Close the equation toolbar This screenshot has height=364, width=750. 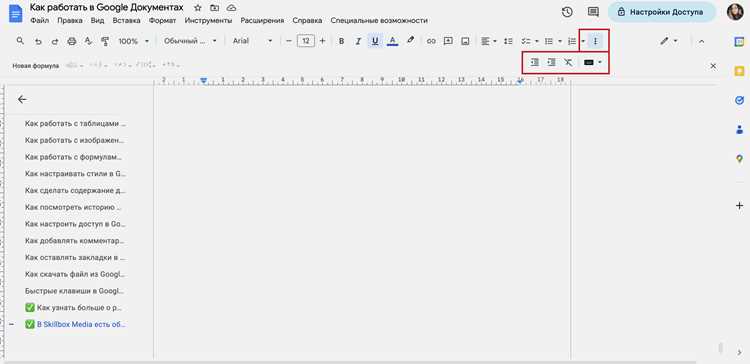(713, 66)
